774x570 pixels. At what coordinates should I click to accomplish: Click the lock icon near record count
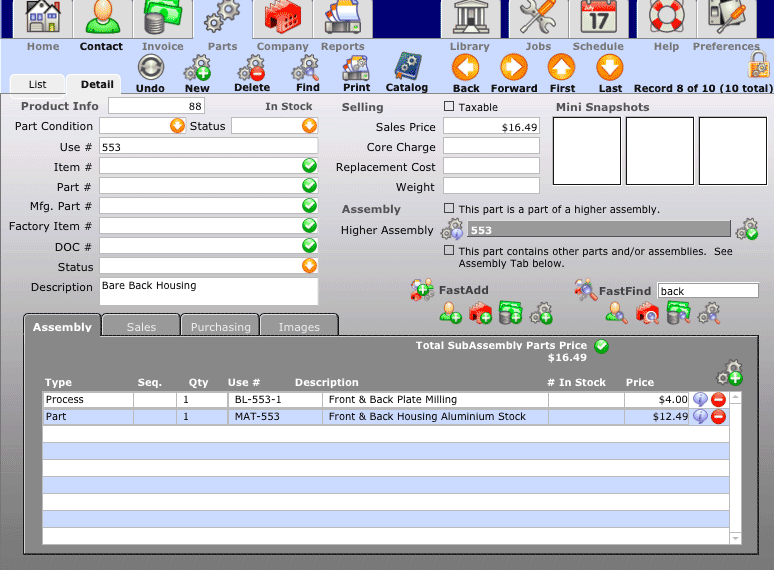click(x=758, y=68)
